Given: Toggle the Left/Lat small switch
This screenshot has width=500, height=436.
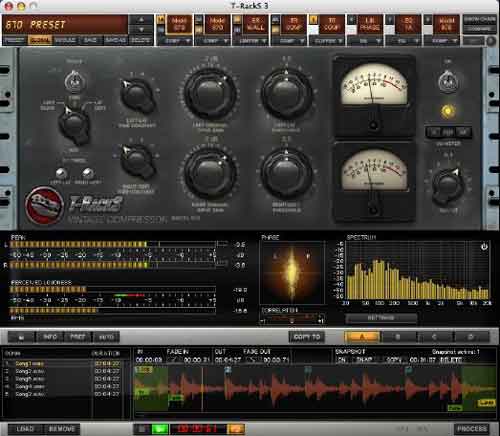Looking at the screenshot, I should coord(61,173).
